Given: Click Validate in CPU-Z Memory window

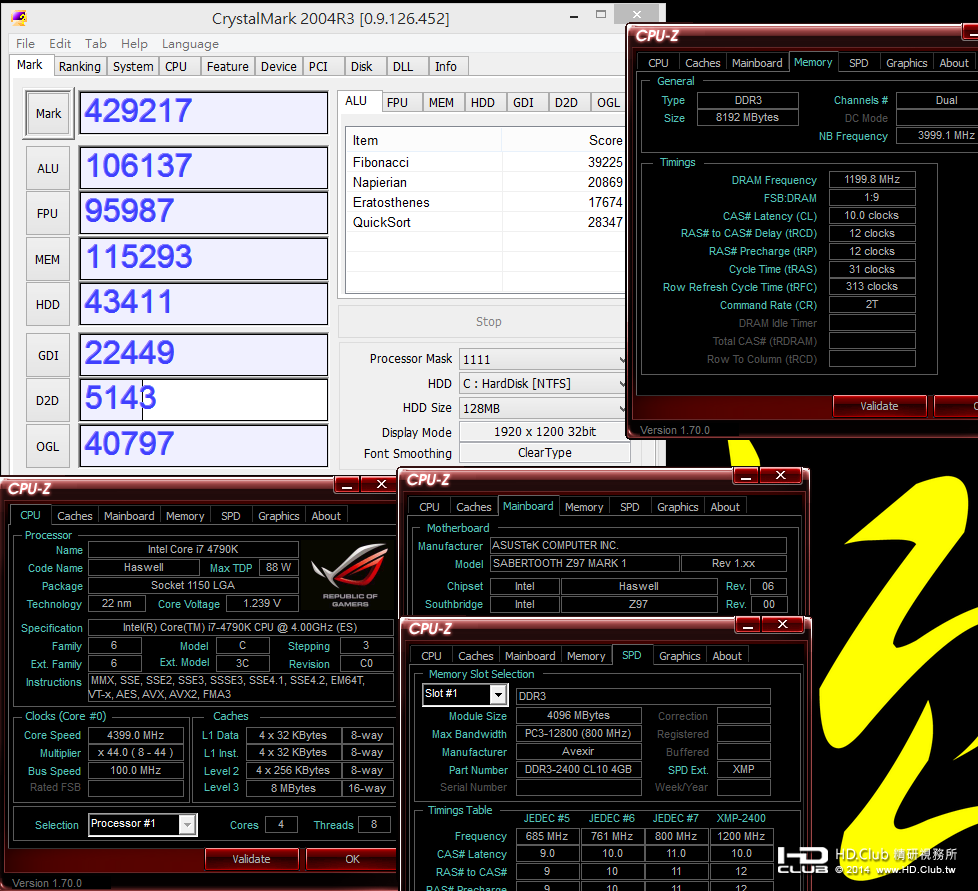Looking at the screenshot, I should coord(879,406).
